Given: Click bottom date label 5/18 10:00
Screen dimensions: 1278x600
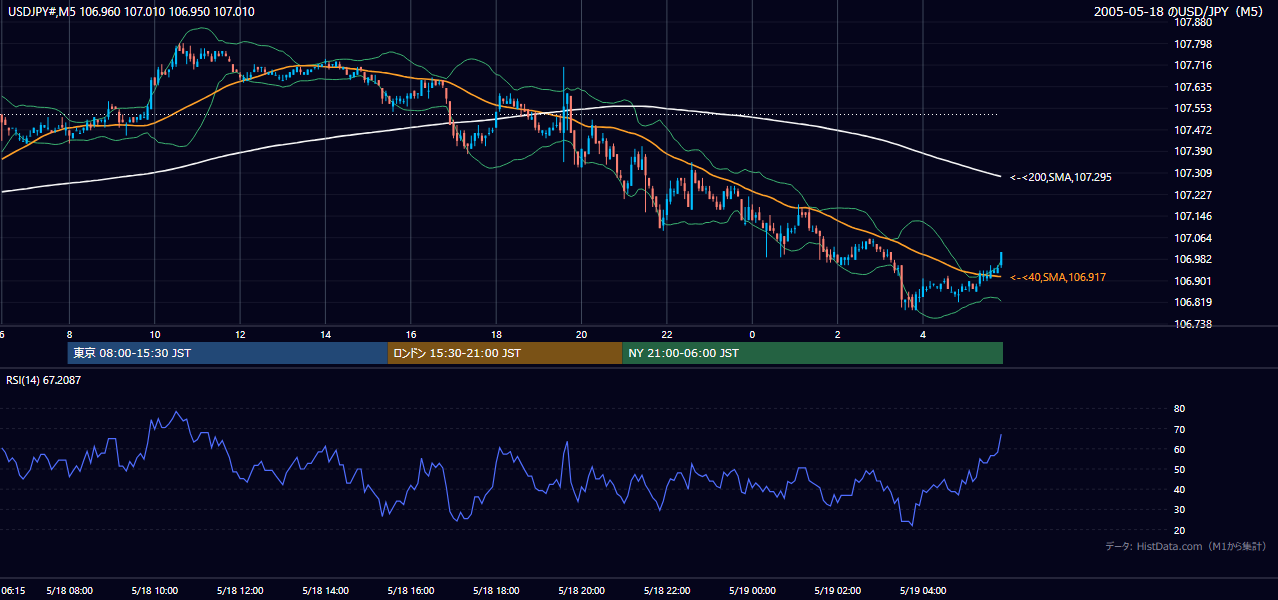Looking at the screenshot, I should coord(155,590).
